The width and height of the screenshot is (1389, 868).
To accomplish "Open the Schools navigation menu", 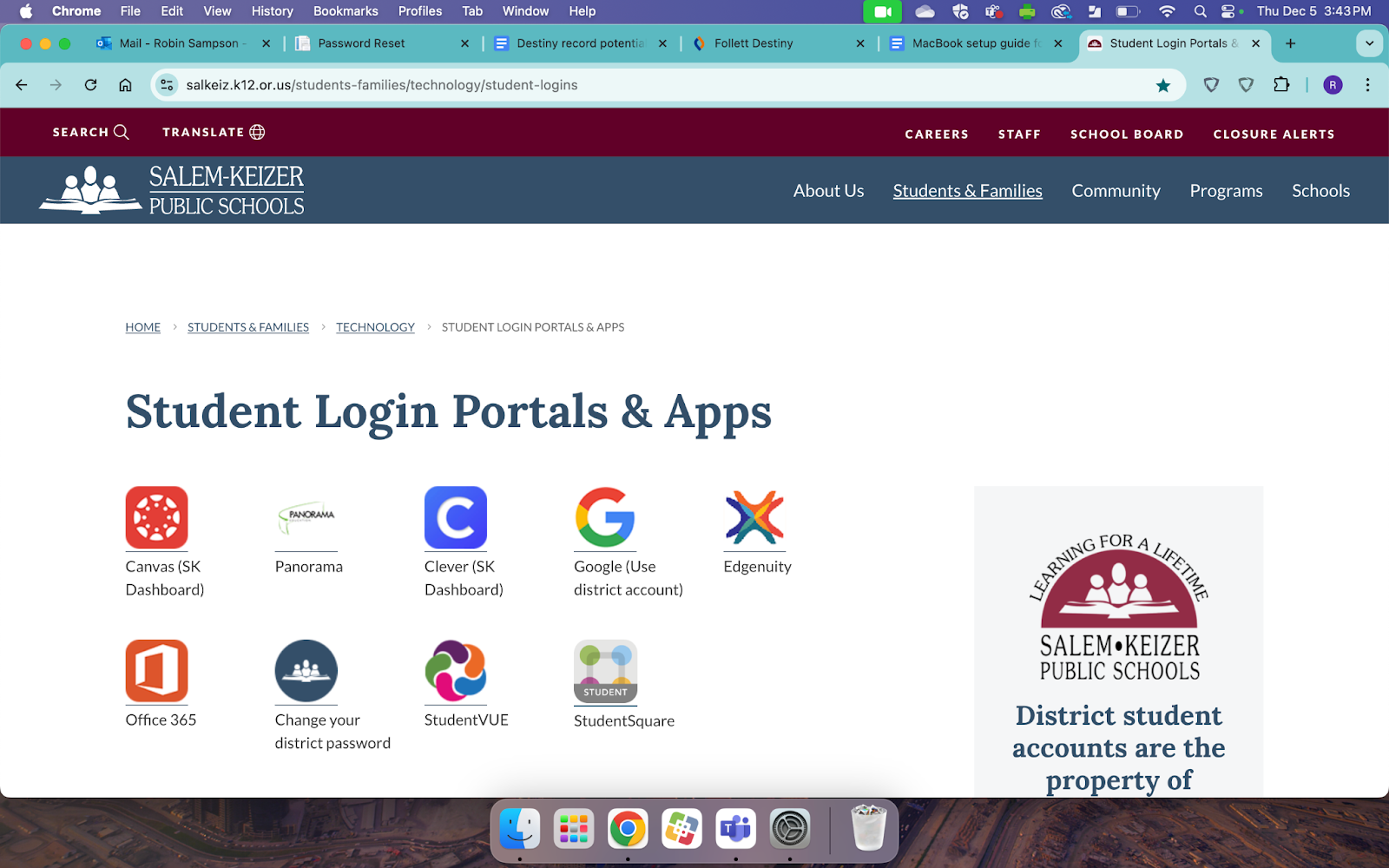I will point(1320,191).
